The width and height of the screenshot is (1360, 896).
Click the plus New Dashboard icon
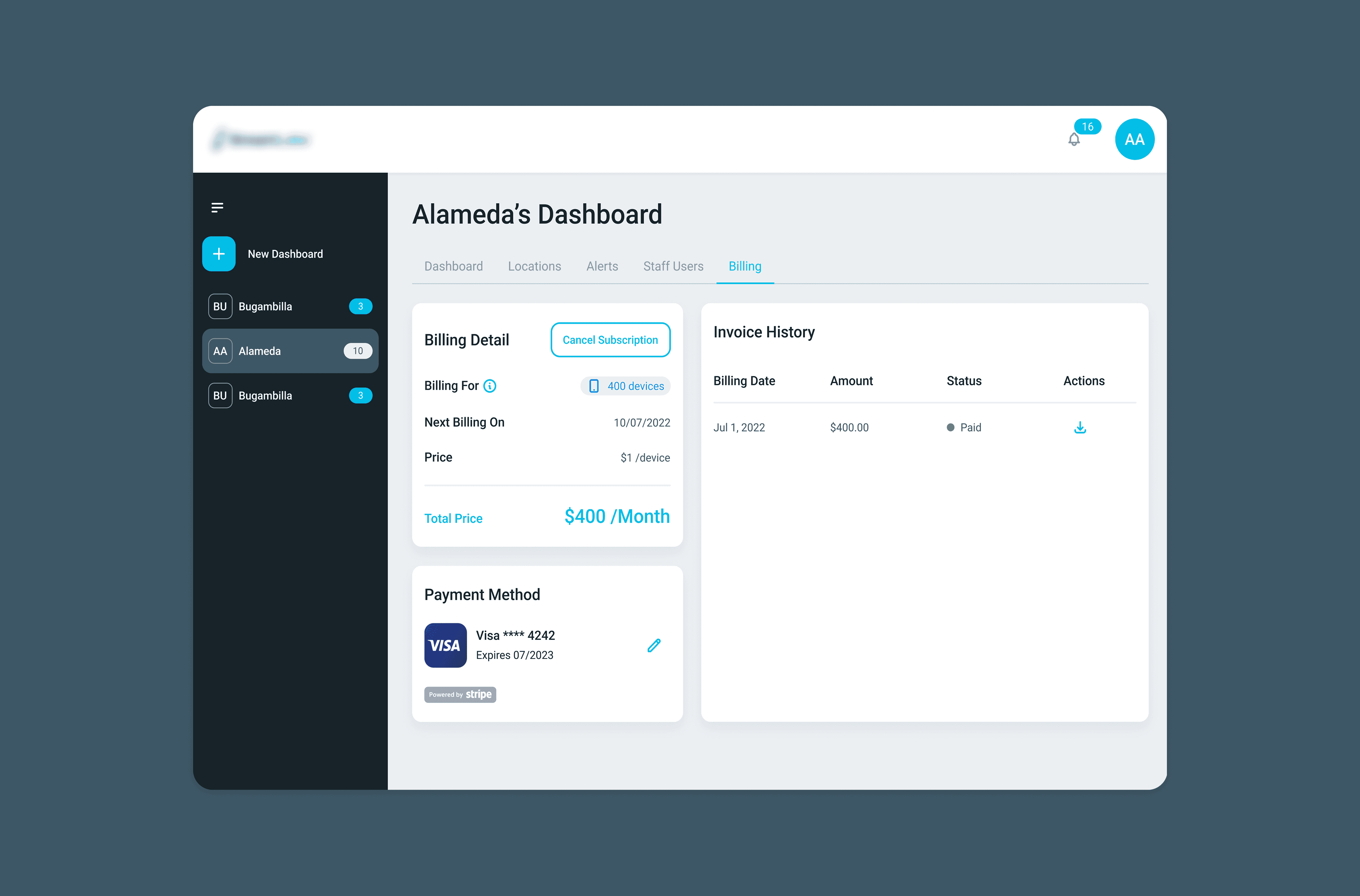point(219,254)
